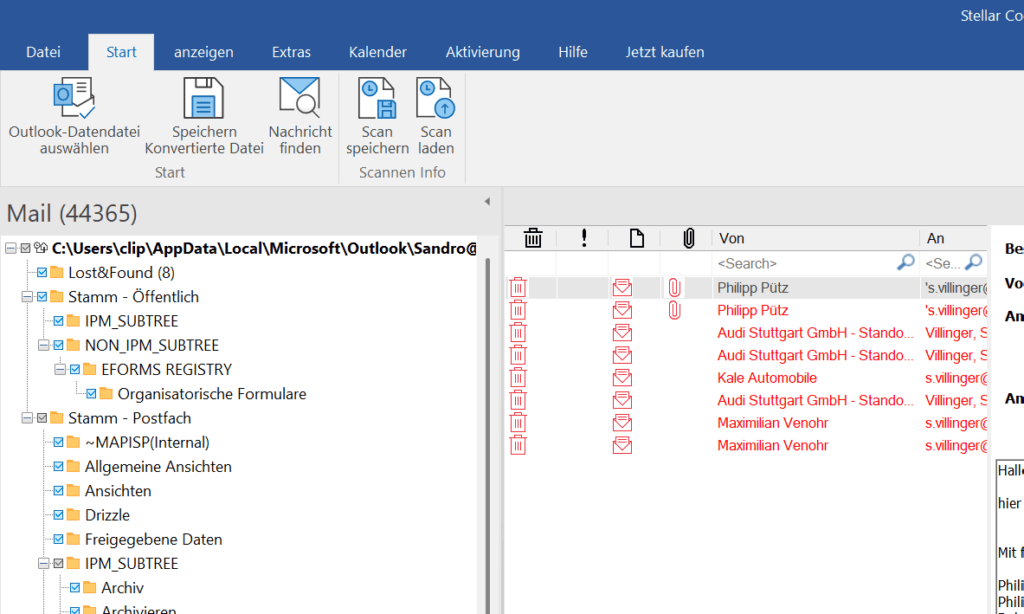The image size is (1024, 614).
Task: Click envelope icon in last Maximilian Venohr row
Action: click(622, 445)
